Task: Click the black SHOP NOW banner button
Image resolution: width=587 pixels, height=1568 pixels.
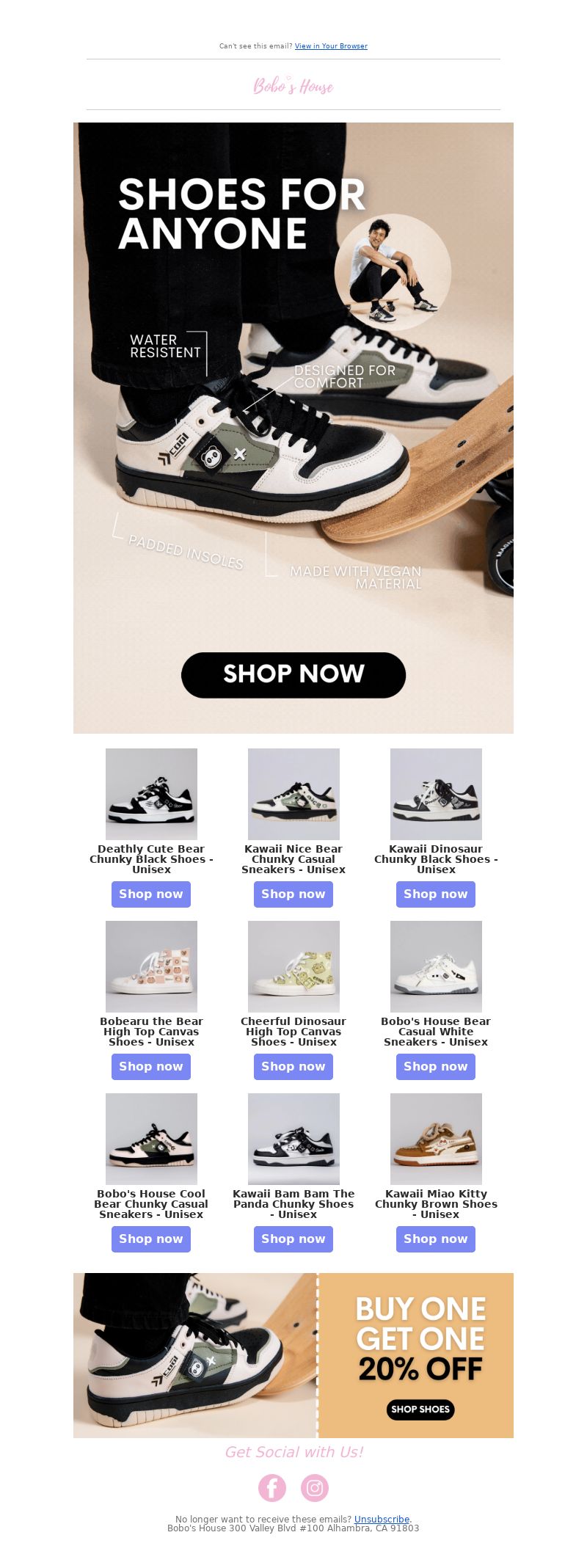Action: coord(293,674)
